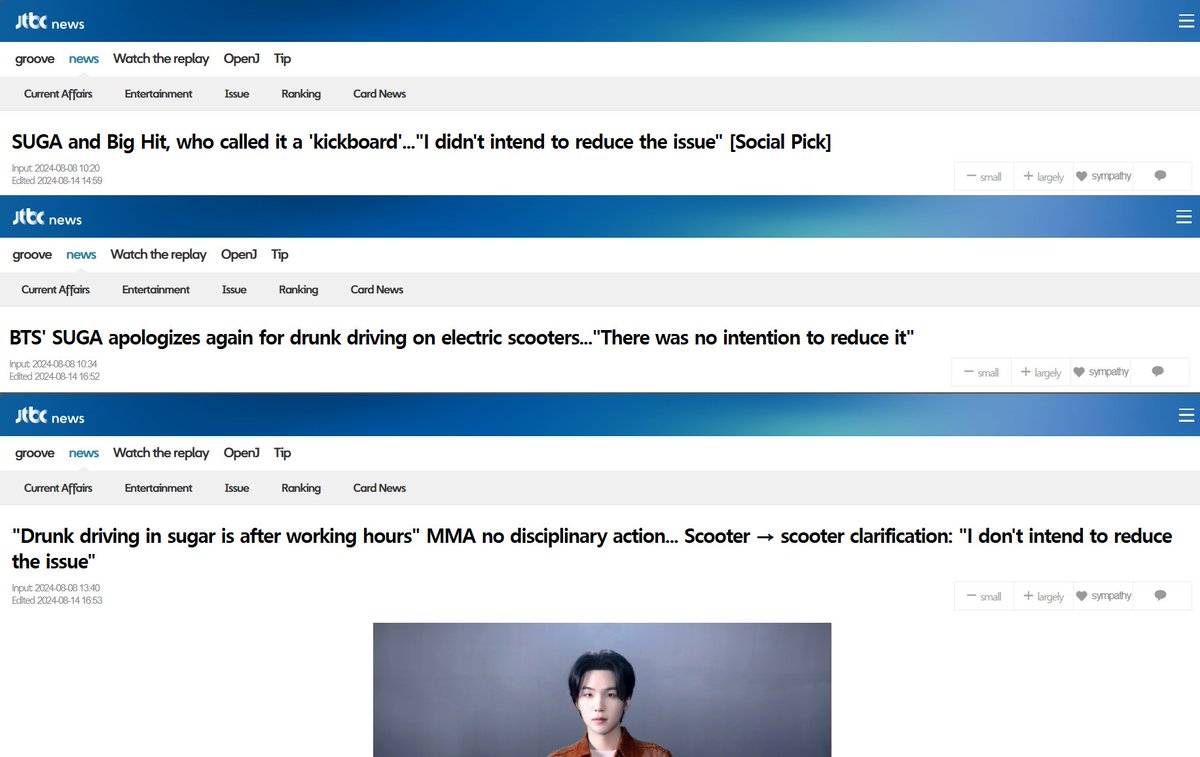The image size is (1200, 757).
Task: Click the date text 'Edited 2024-08-14 16:52'
Action: pyautogui.click(x=54, y=377)
